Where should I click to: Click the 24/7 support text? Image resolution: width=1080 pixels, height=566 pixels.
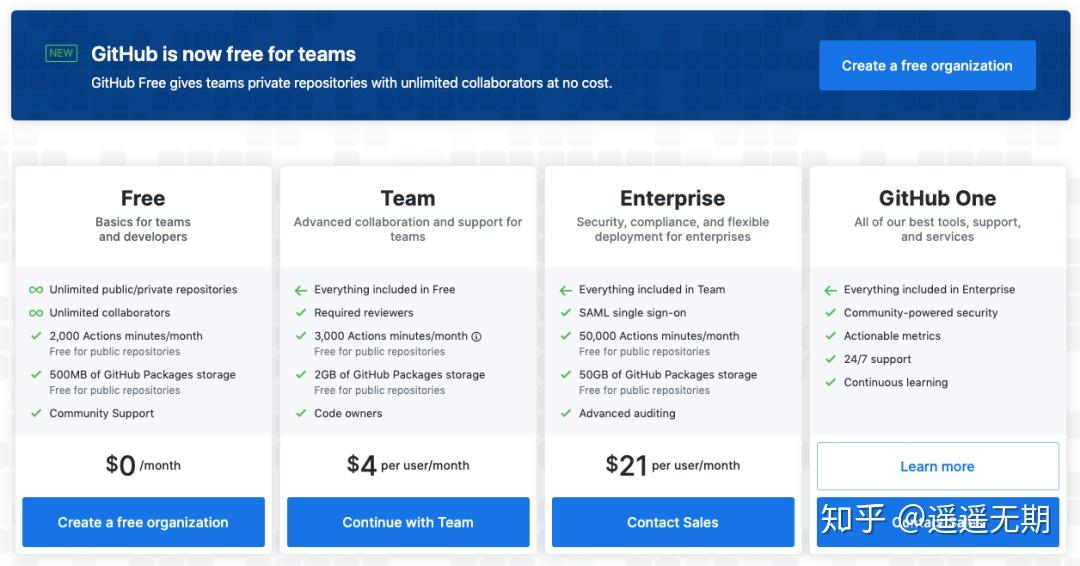coord(878,359)
